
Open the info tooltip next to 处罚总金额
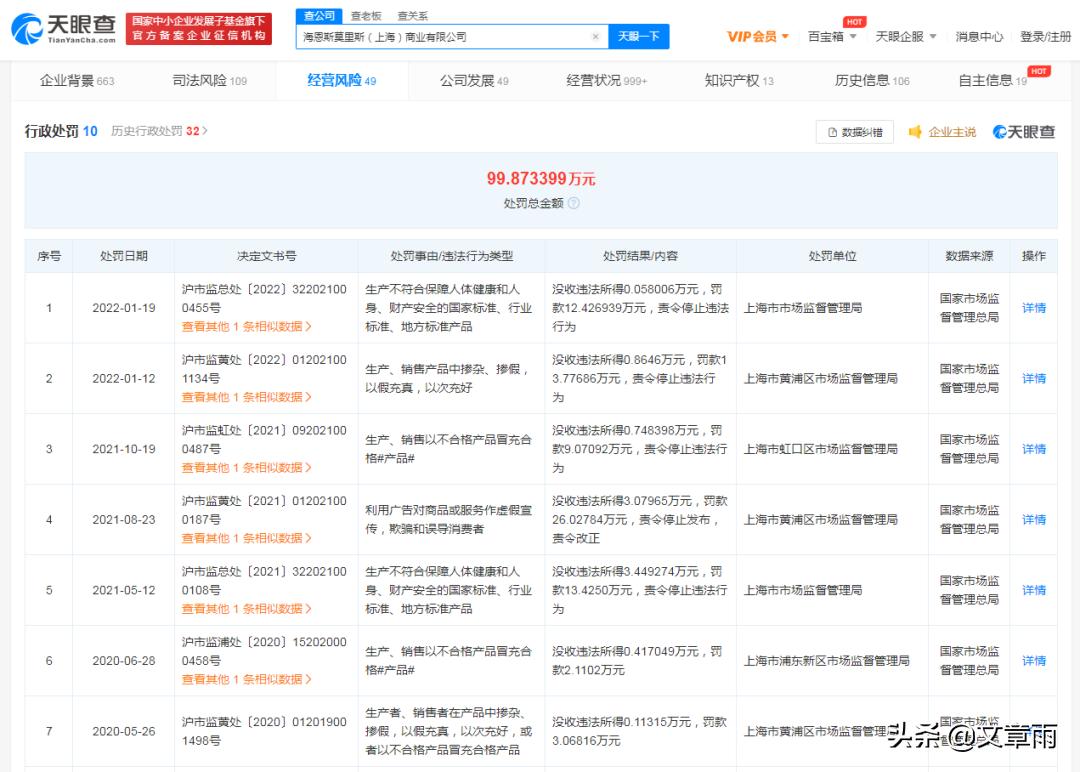coord(574,202)
